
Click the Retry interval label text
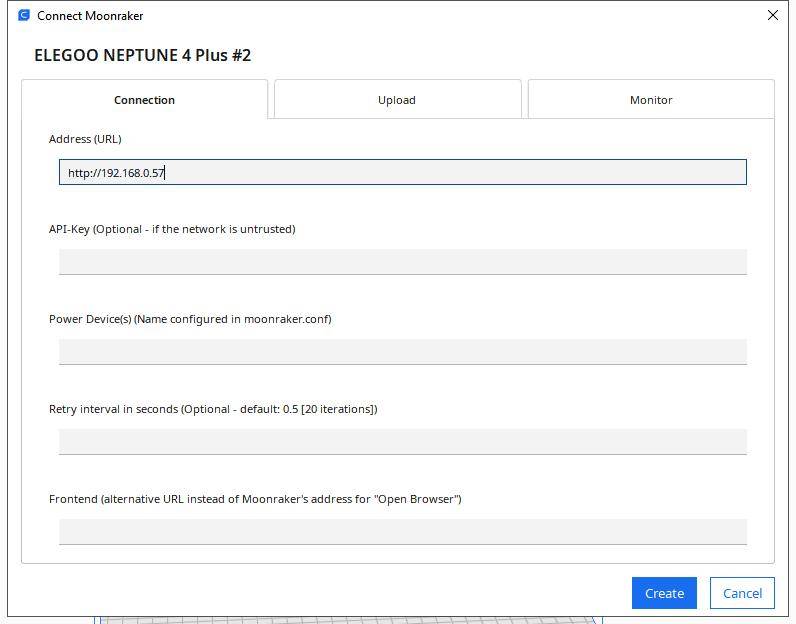213,409
